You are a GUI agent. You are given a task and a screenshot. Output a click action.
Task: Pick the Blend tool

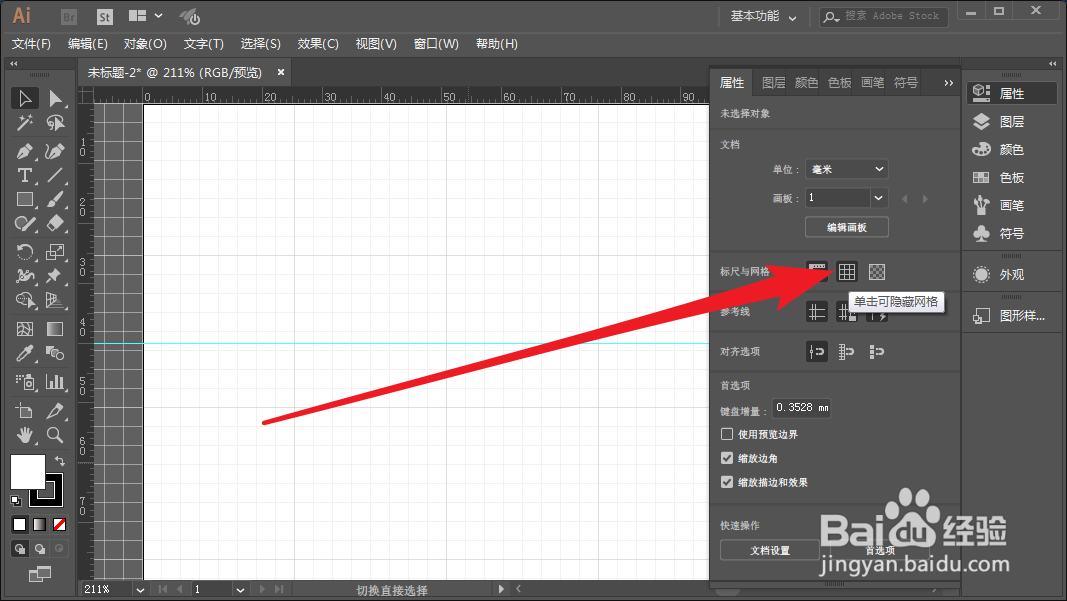coord(55,353)
